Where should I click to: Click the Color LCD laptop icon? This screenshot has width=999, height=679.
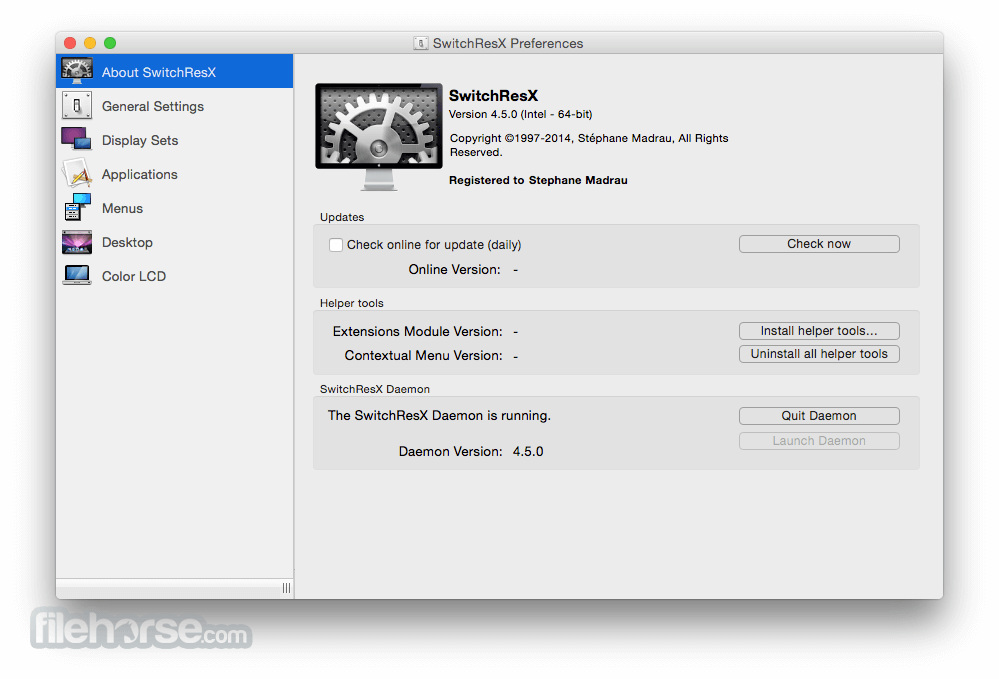pos(77,276)
